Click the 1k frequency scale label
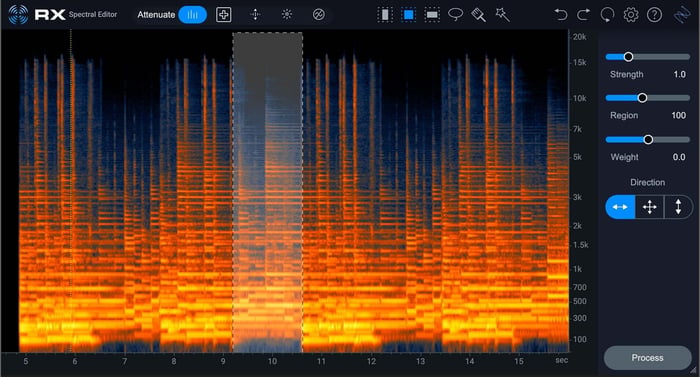This screenshot has height=377, width=700. [577, 269]
